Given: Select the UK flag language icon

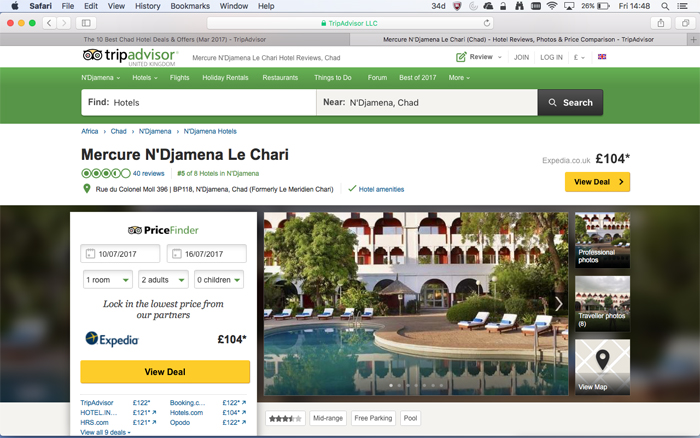Looking at the screenshot, I should 602,57.
